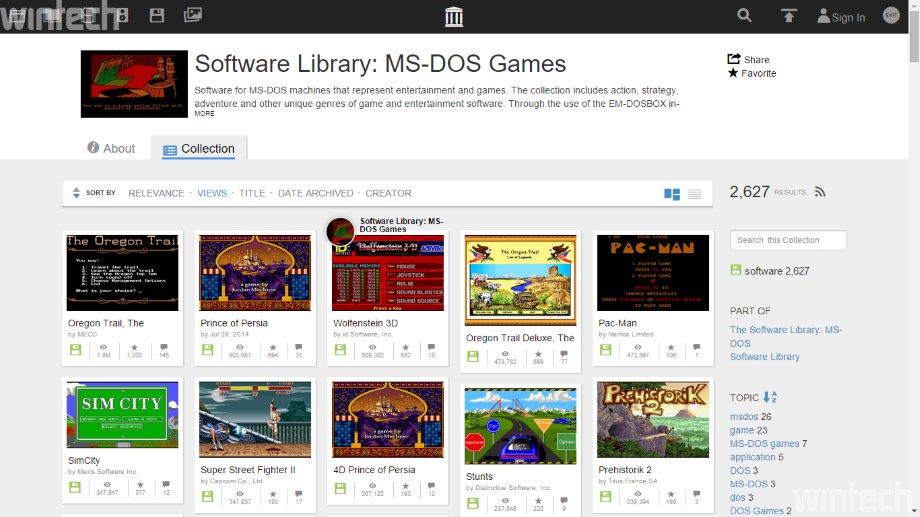Change topic sort order with the arrow icon

point(770,398)
